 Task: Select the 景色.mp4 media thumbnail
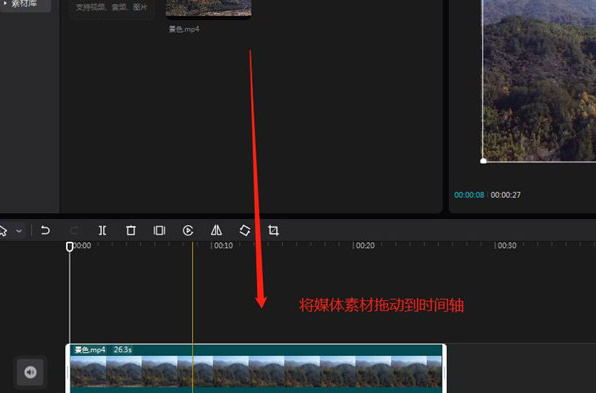pyautogui.click(x=209, y=8)
